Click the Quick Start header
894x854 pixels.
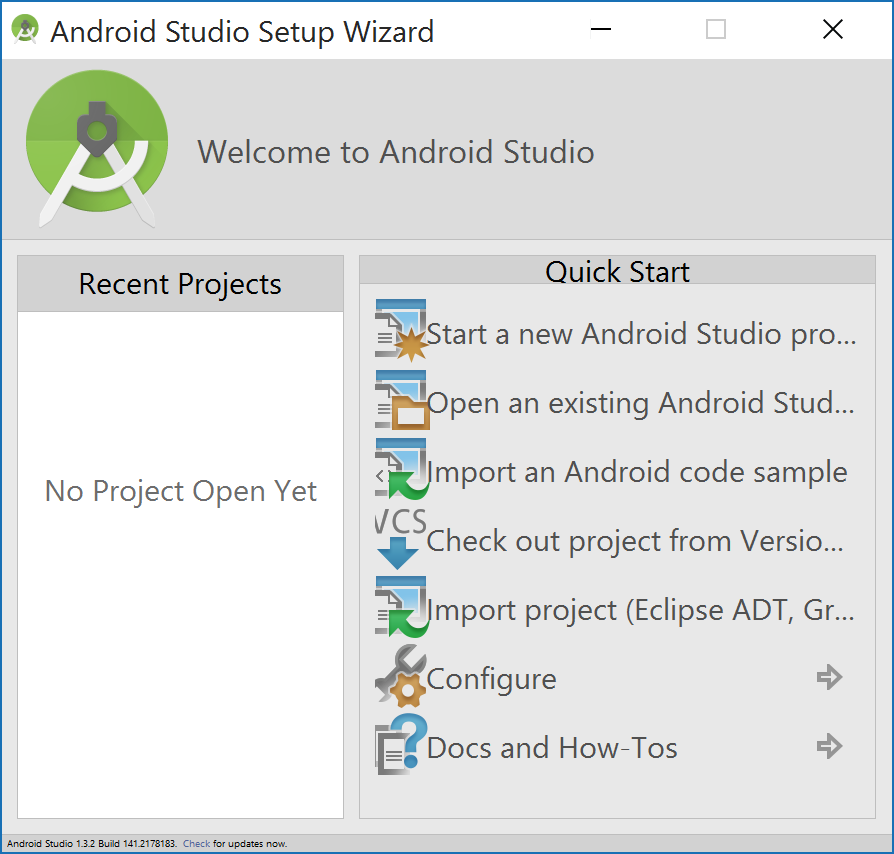[617, 271]
